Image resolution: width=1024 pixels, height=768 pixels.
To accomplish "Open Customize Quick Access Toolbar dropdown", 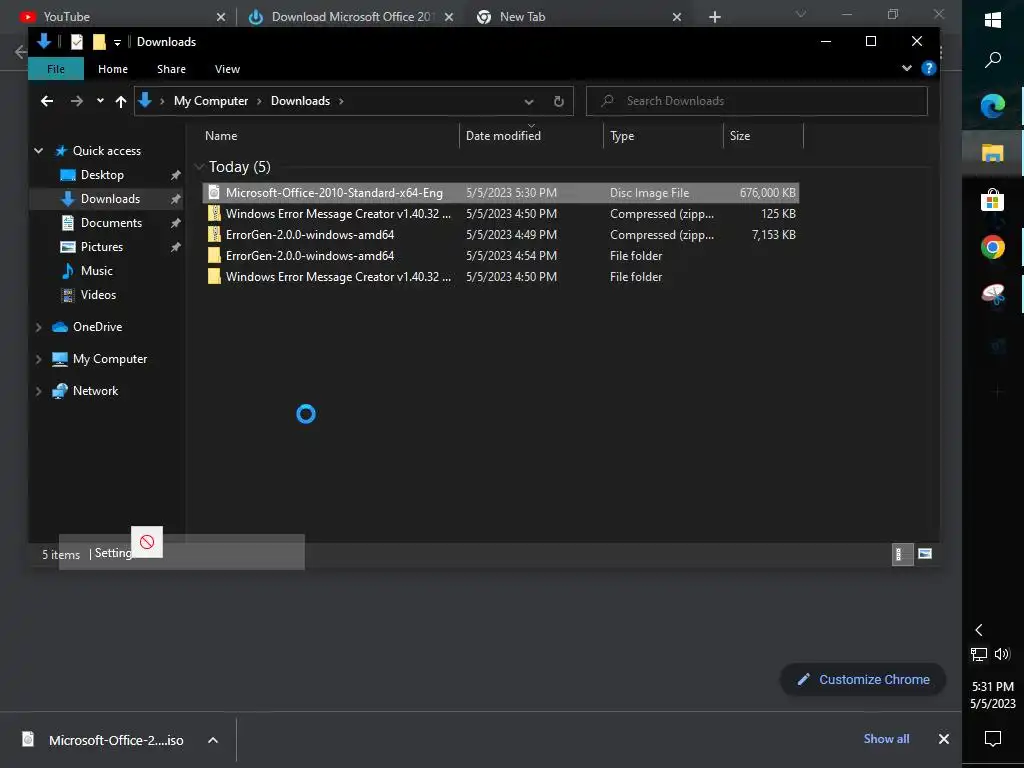I will (x=118, y=42).
